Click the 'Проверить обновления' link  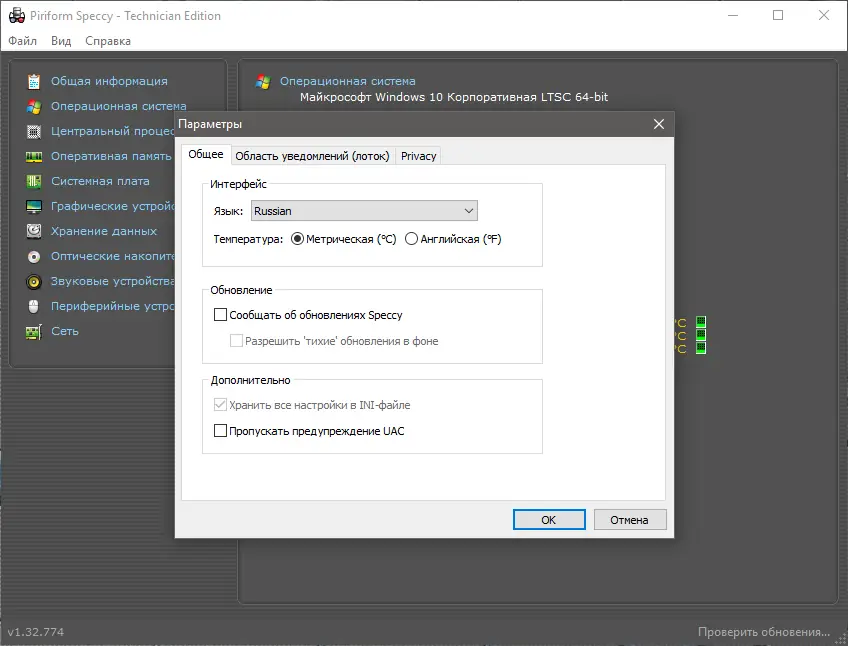pos(763,632)
